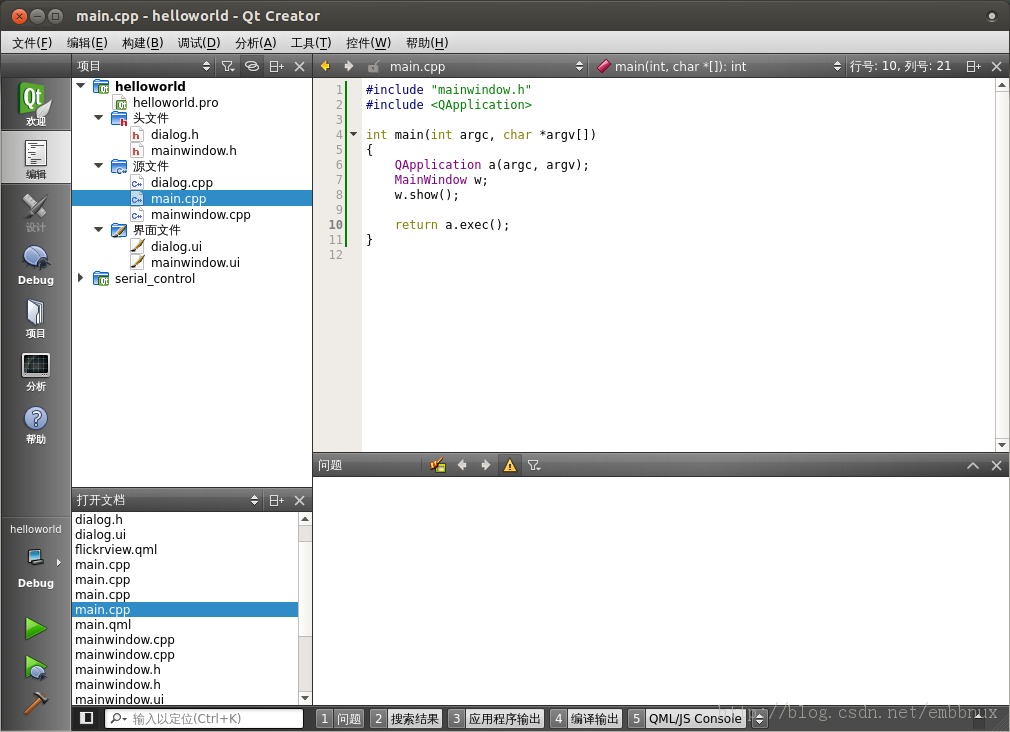Open the Analyze mode icon
This screenshot has height=732, width=1010.
(x=35, y=371)
